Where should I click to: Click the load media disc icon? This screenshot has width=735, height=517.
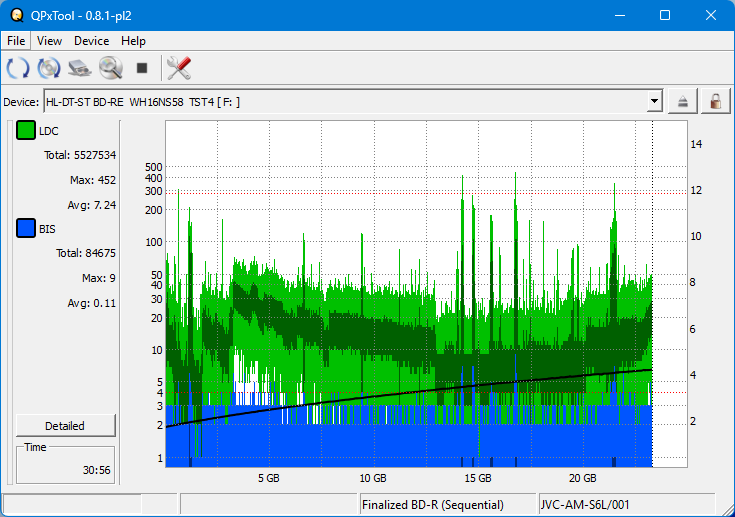coord(49,68)
